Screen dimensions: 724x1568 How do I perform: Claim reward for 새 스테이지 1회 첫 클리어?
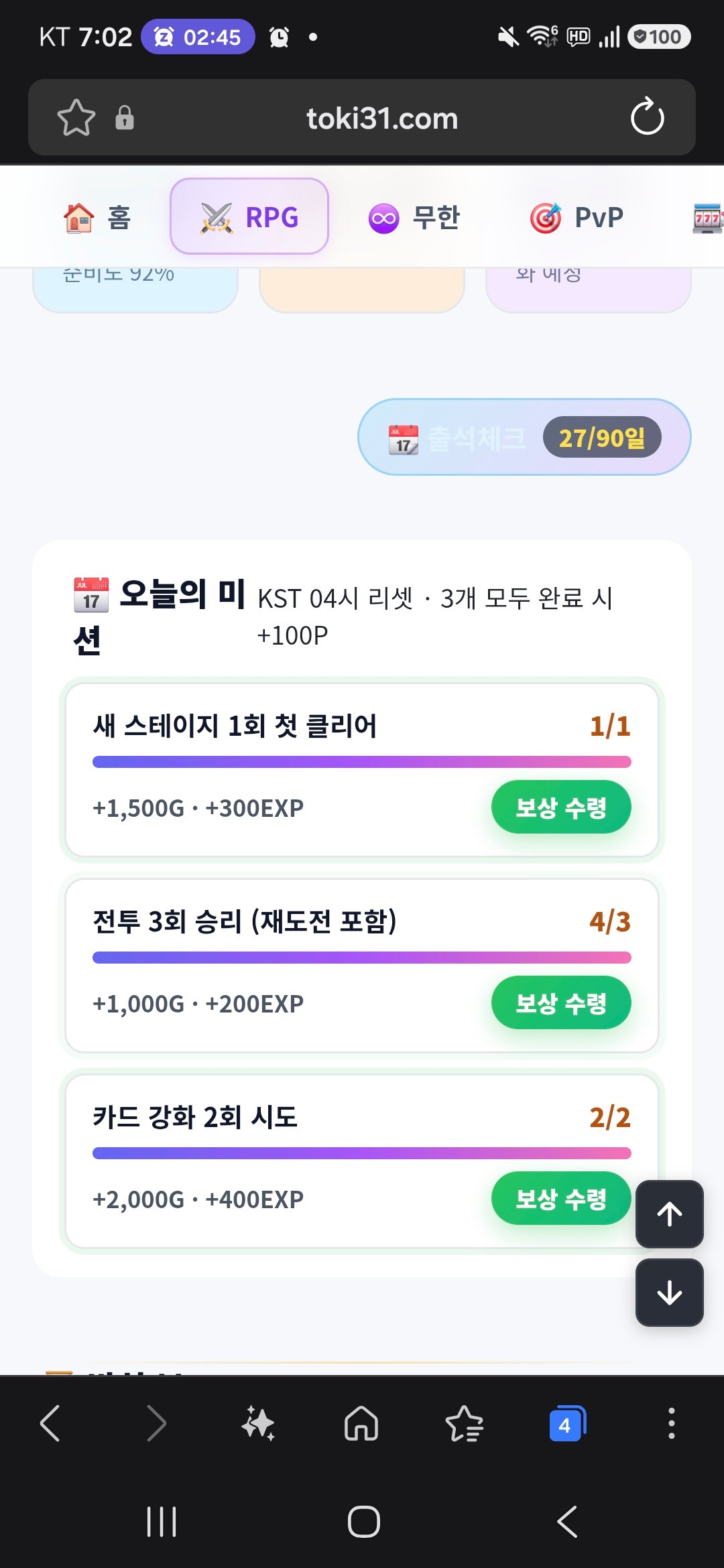561,807
